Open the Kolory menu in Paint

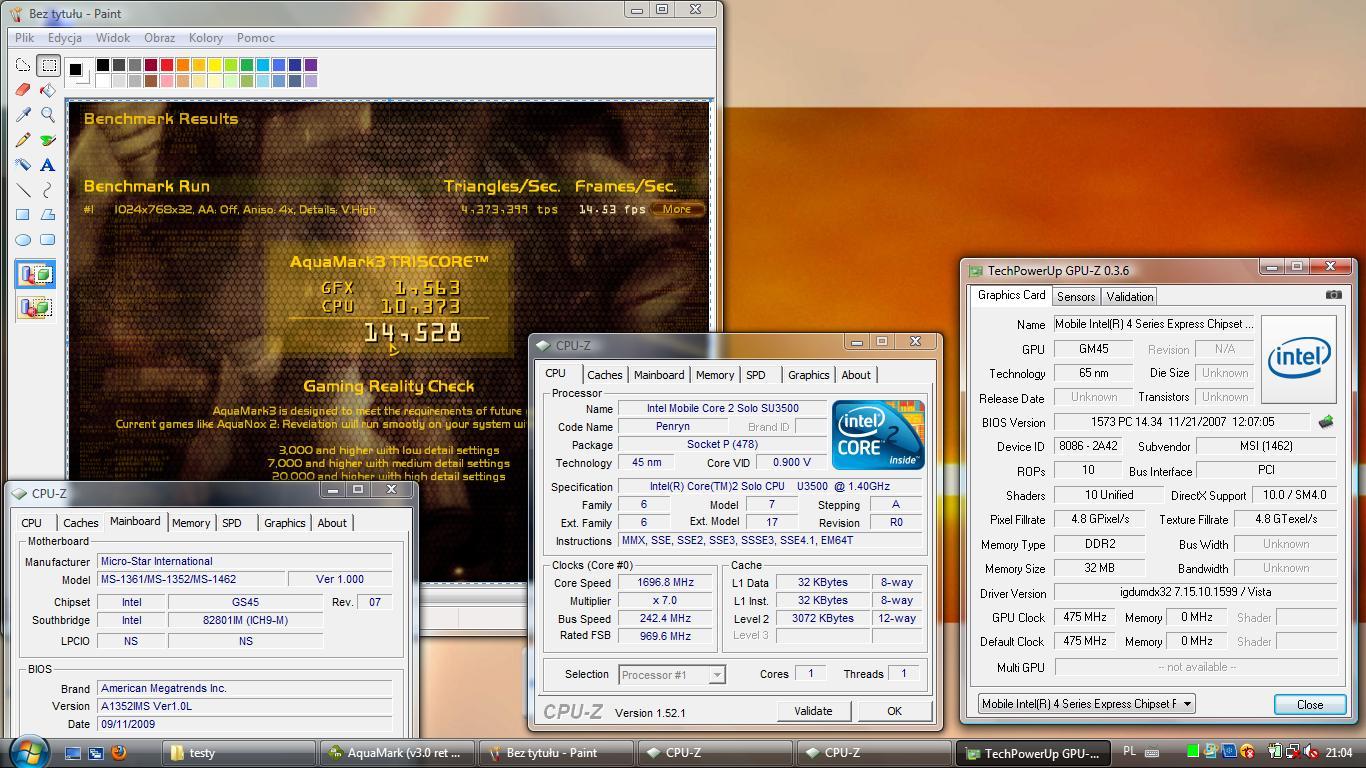click(206, 38)
